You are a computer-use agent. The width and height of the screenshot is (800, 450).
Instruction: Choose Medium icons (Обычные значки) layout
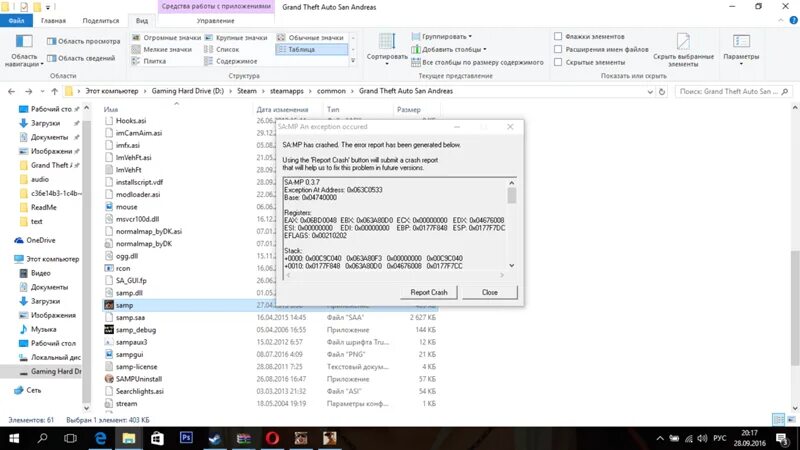tap(310, 38)
